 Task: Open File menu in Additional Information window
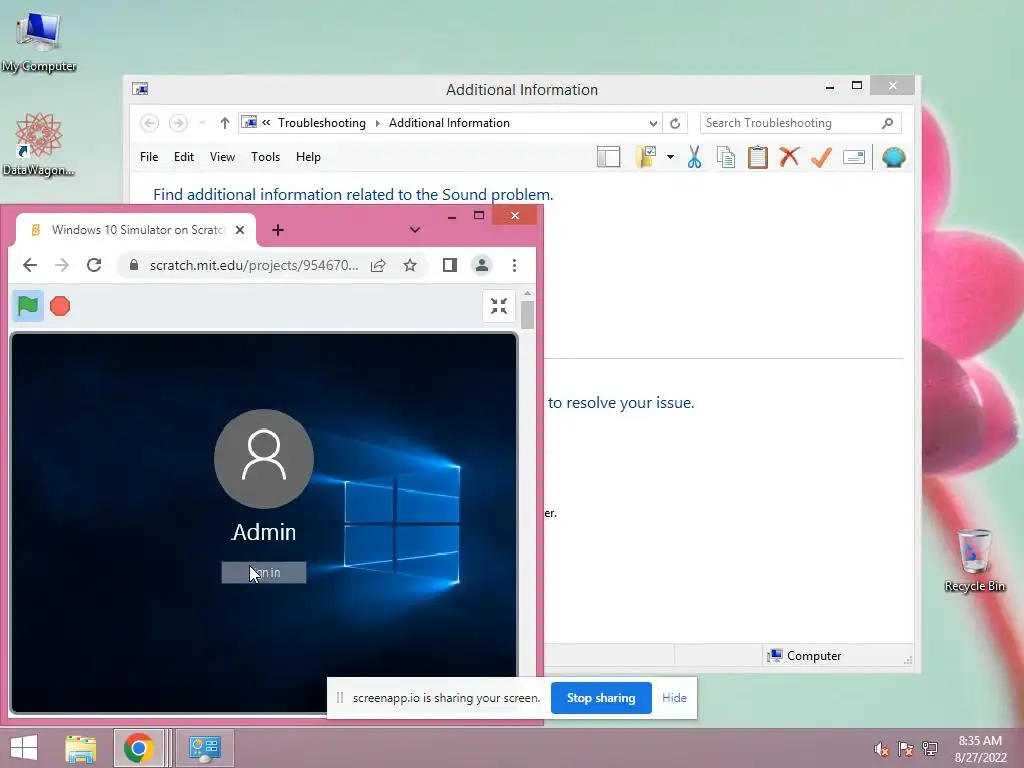(149, 157)
